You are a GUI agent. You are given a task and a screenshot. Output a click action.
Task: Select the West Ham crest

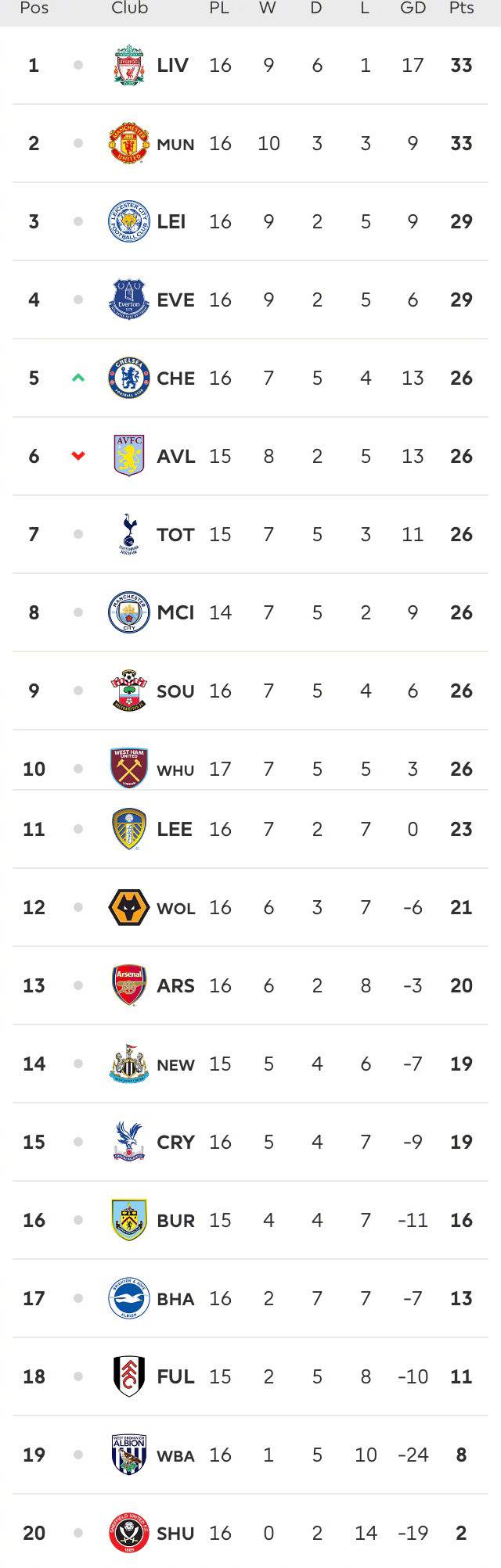point(128,768)
